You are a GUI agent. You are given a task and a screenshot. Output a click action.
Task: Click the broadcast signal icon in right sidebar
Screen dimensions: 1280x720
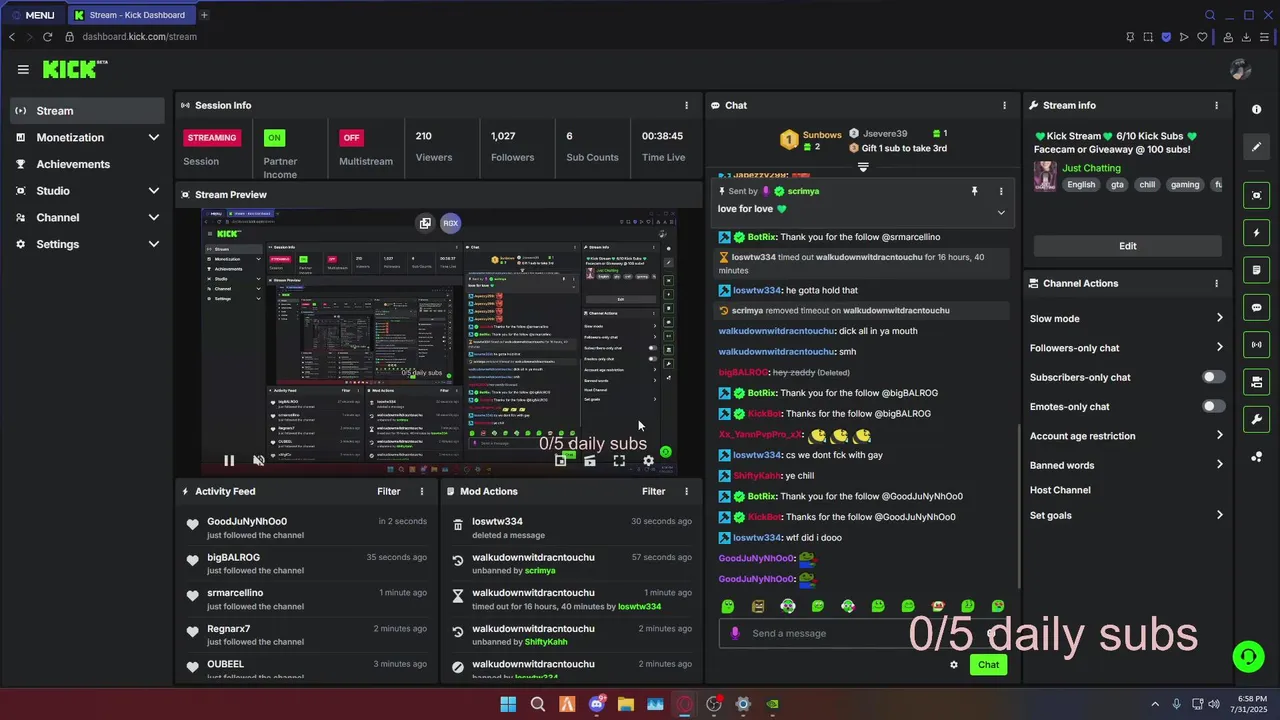pyautogui.click(x=1257, y=345)
